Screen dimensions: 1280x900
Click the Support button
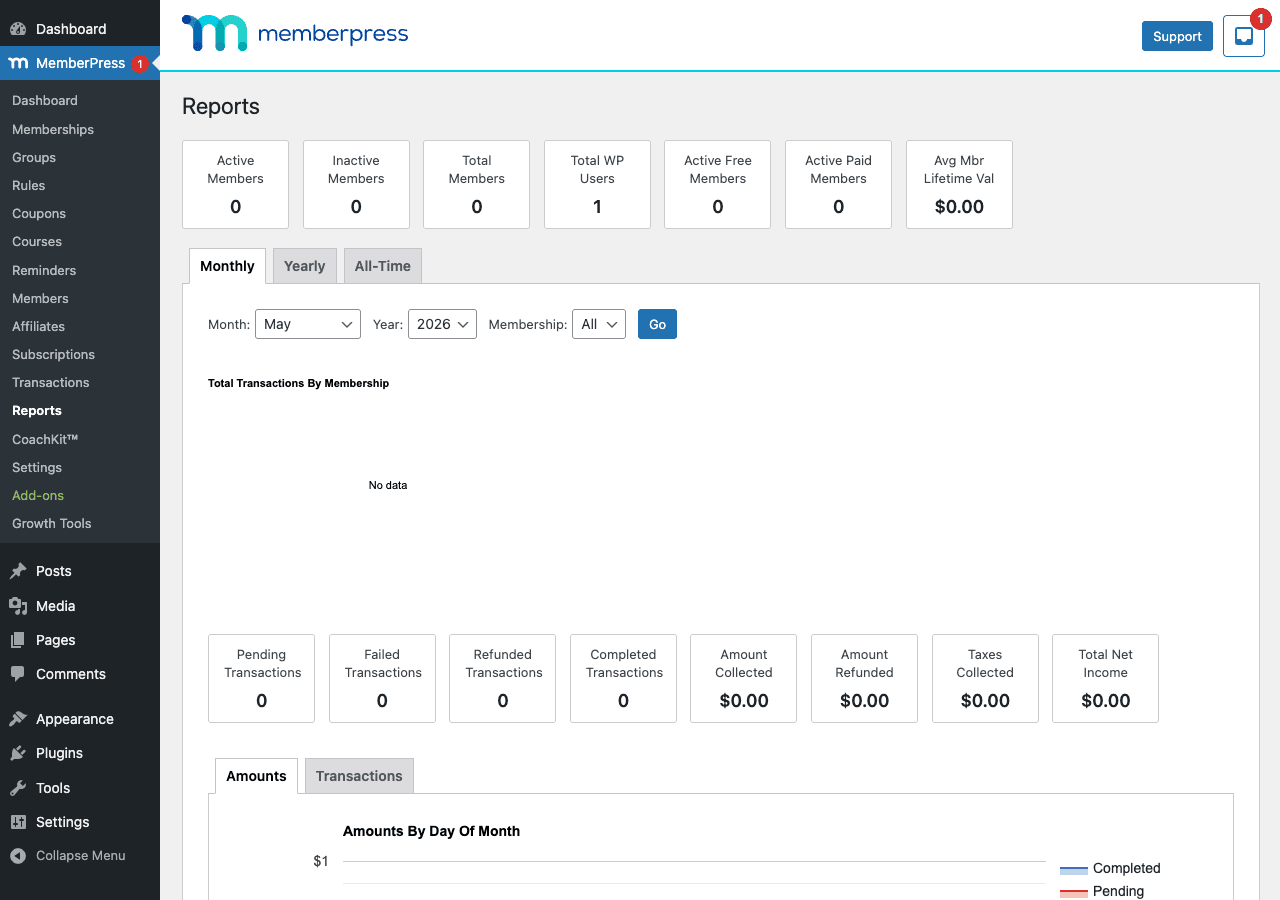(1177, 36)
